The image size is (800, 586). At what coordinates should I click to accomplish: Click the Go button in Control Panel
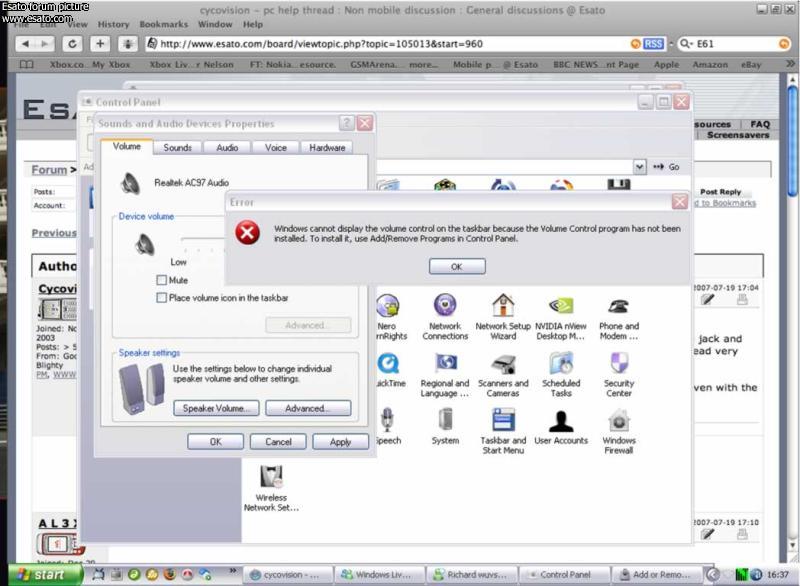coord(666,167)
